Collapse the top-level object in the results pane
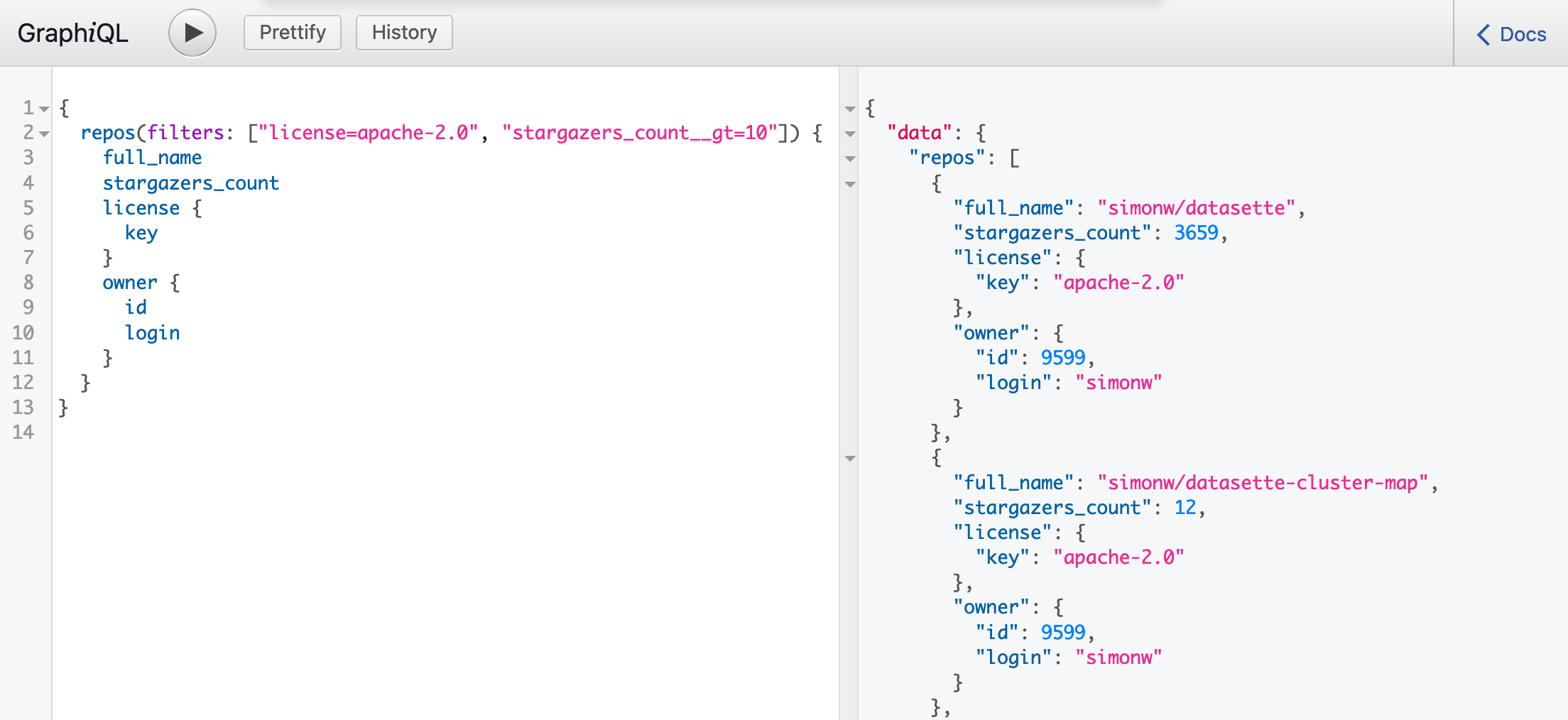 pyautogui.click(x=850, y=109)
